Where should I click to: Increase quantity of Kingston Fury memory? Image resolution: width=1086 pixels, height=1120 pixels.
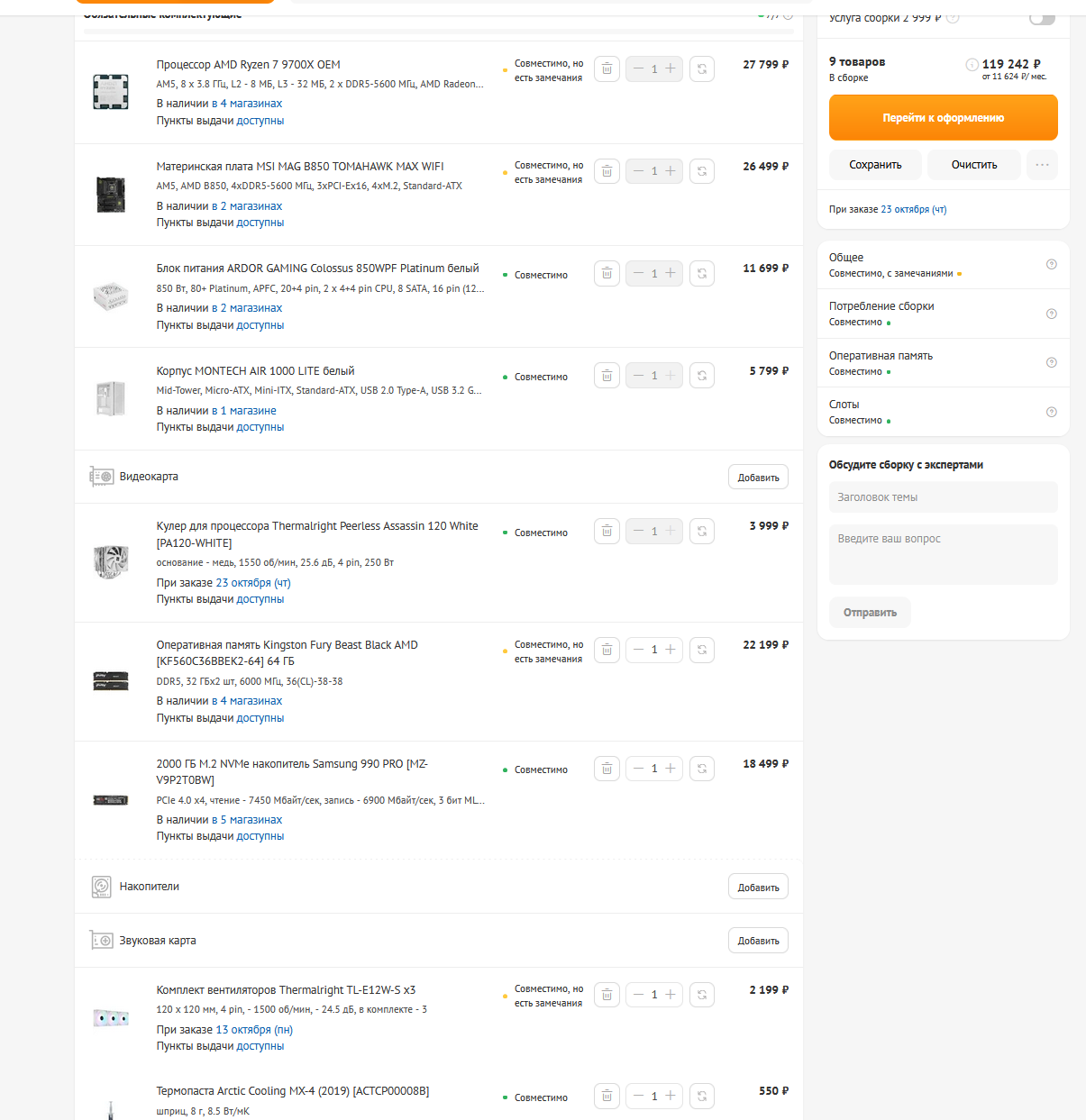671,650
